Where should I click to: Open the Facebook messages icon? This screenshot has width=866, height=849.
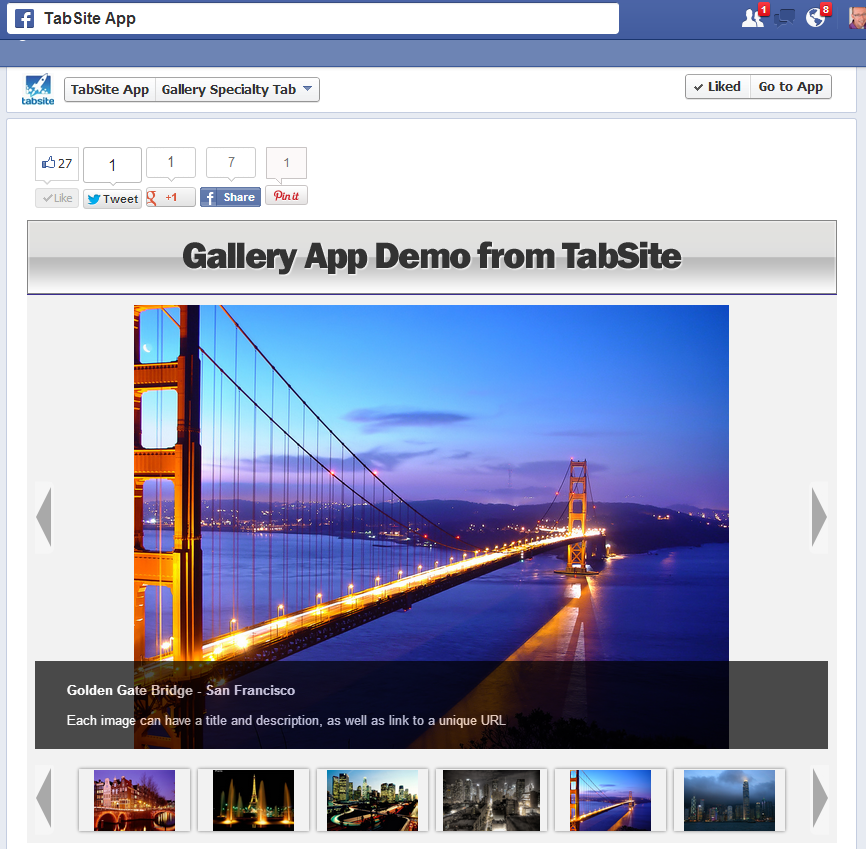pyautogui.click(x=784, y=17)
